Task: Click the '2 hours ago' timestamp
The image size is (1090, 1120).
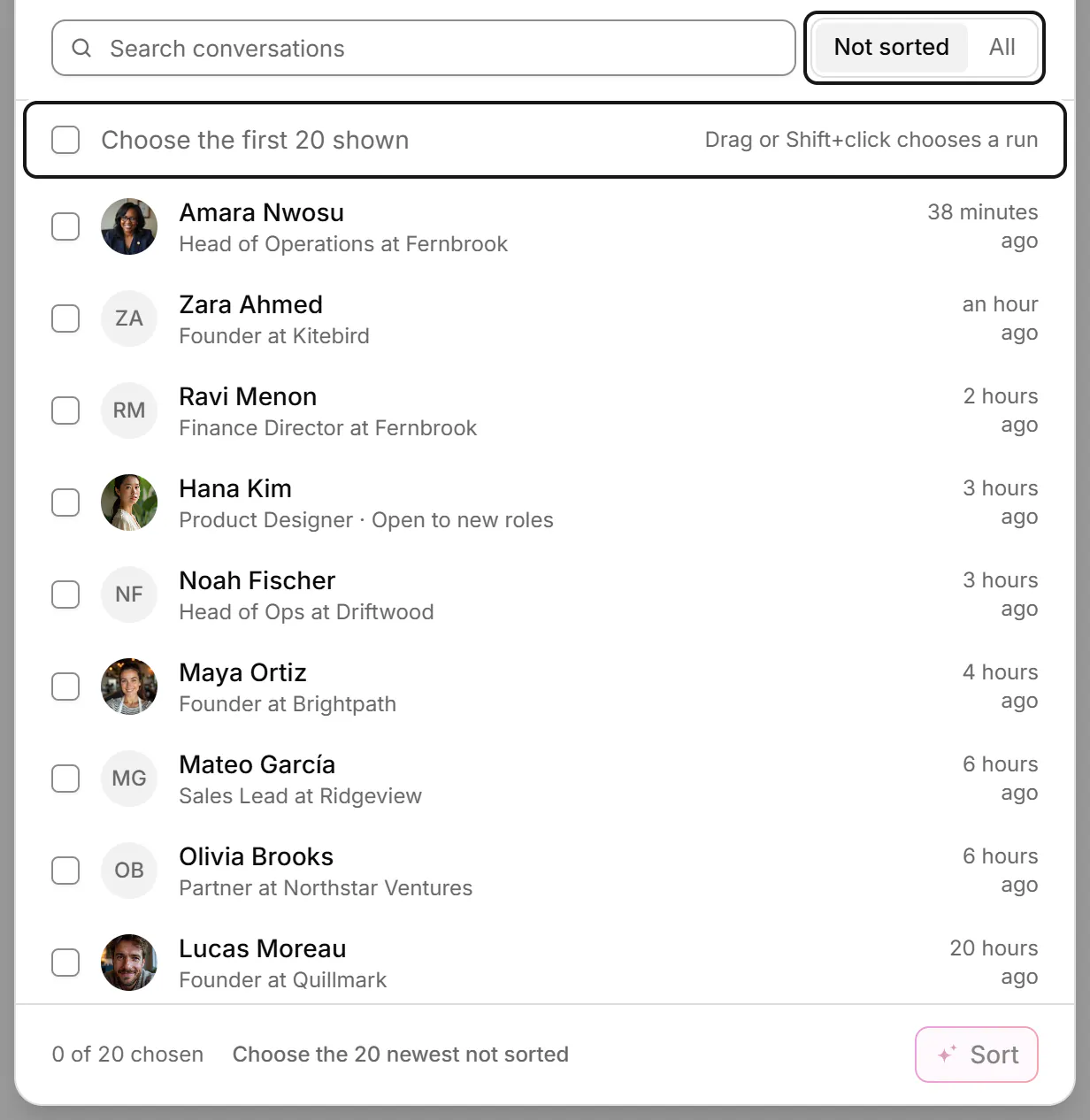Action: (x=1001, y=410)
